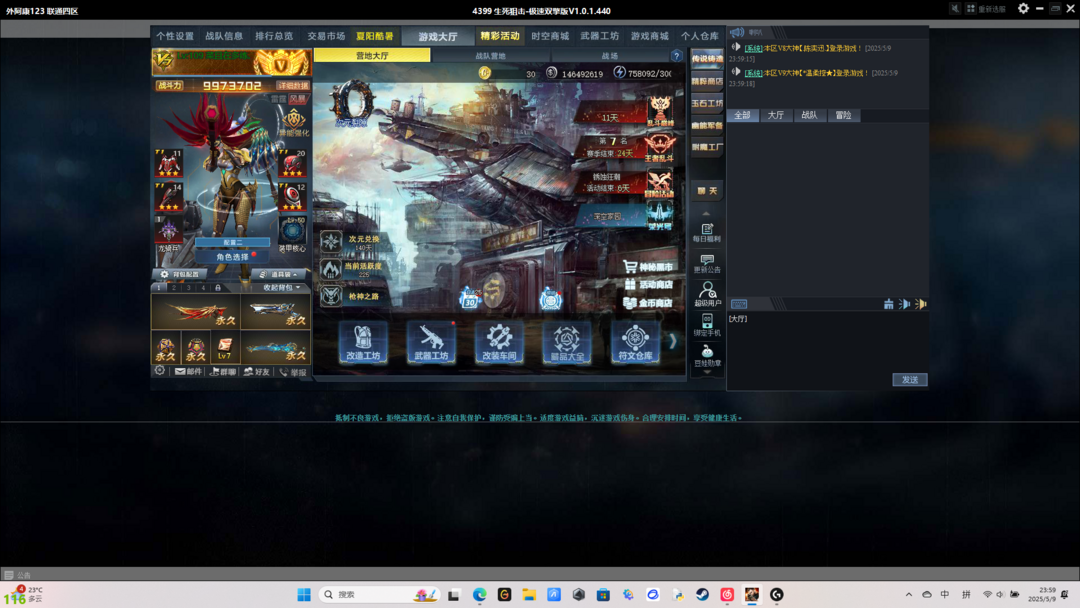Click the 传说铸造 side button
Screen dimensions: 1080x608
pyautogui.click(x=707, y=59)
